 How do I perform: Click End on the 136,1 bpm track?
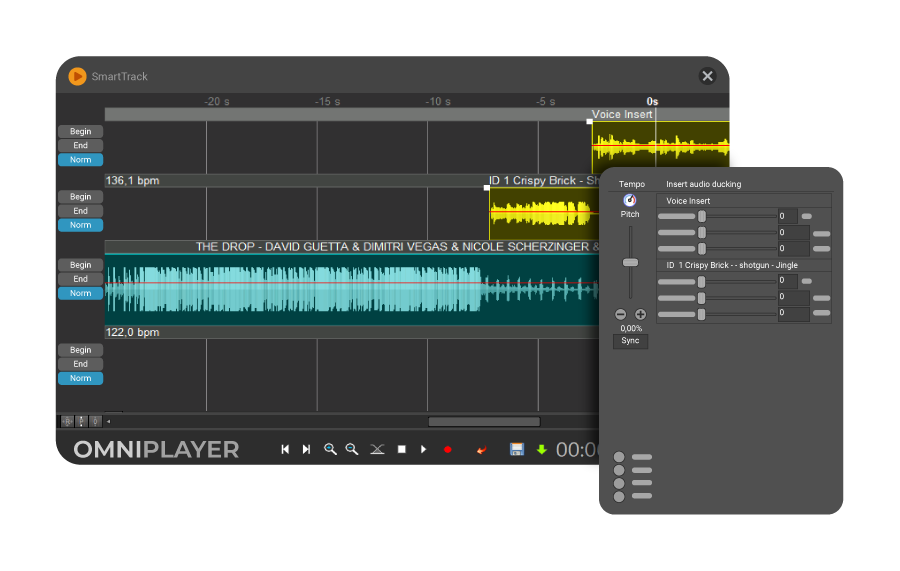[x=80, y=211]
